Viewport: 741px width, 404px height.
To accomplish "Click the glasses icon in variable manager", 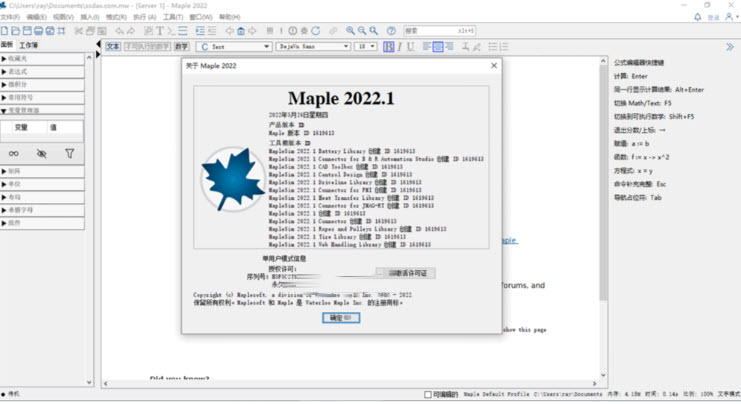I will 14,153.
